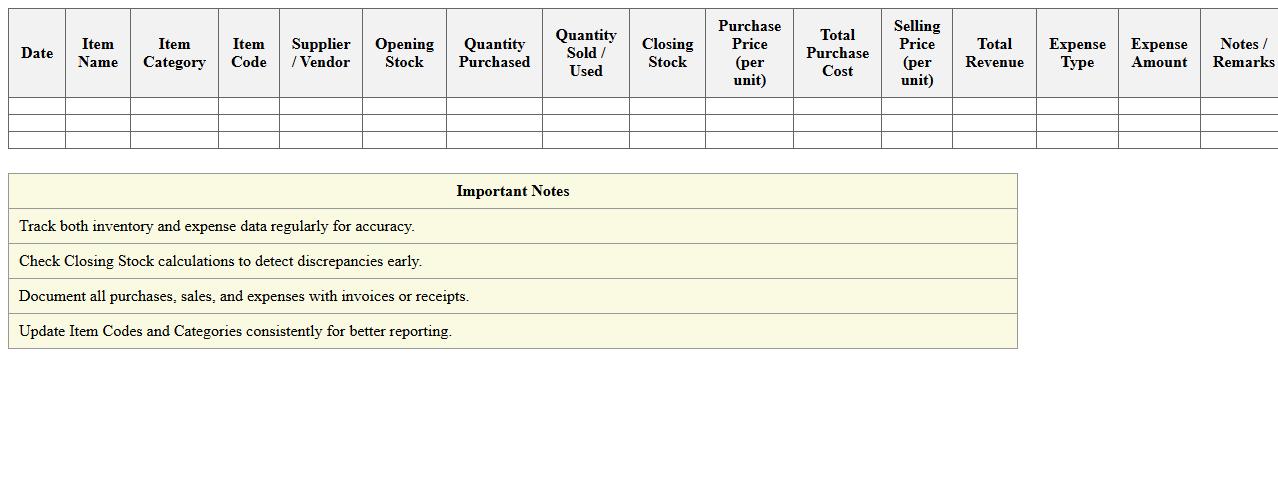The height and width of the screenshot is (486, 1278).
Task: Click the Total Purchase Cost header
Action: (837, 53)
